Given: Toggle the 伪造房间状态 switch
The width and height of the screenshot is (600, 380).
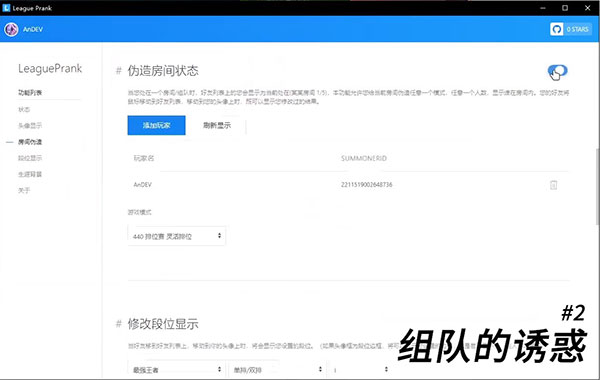Looking at the screenshot, I should (558, 71).
